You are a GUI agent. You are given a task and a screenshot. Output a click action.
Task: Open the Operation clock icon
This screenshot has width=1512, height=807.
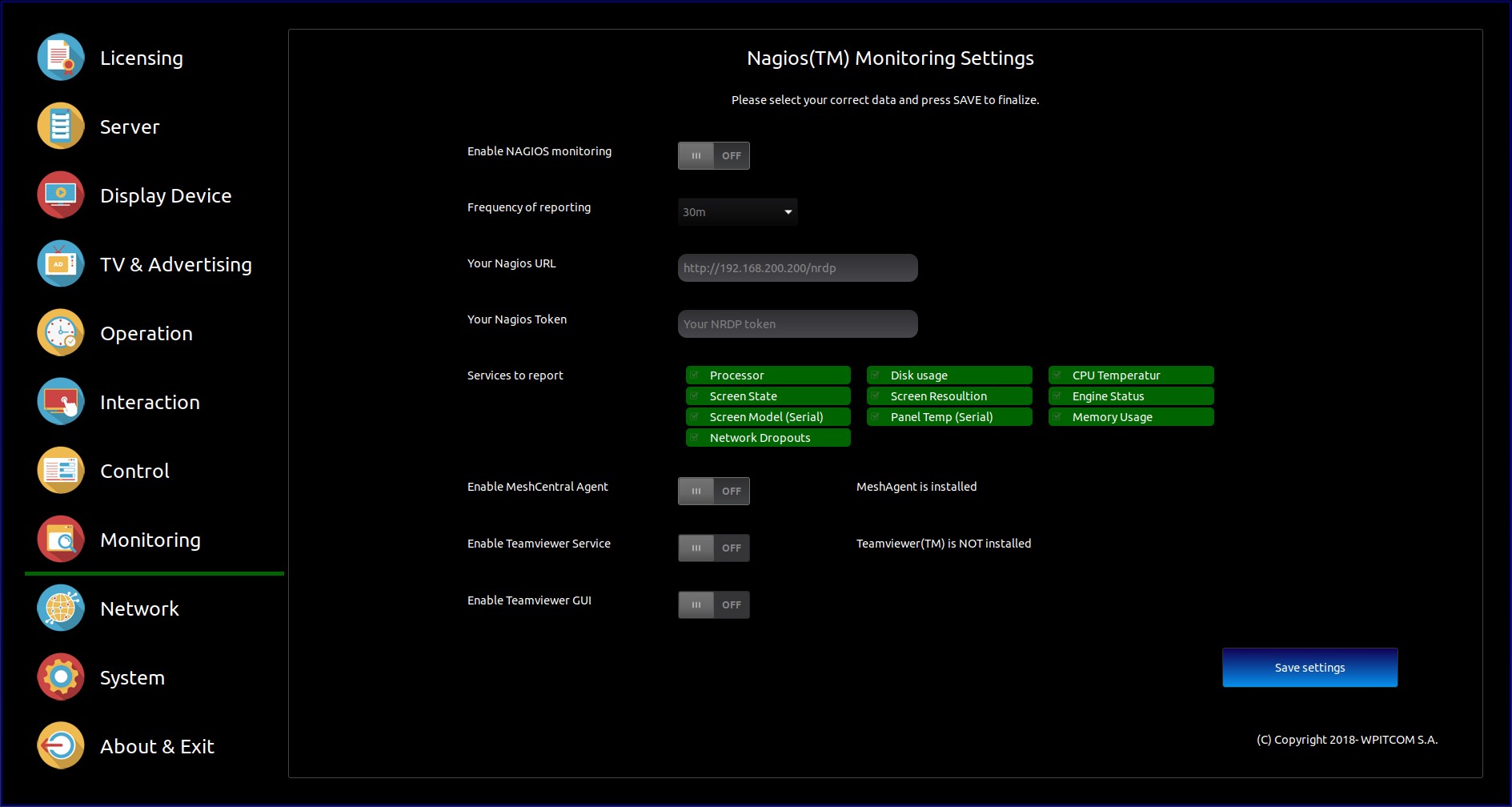61,333
